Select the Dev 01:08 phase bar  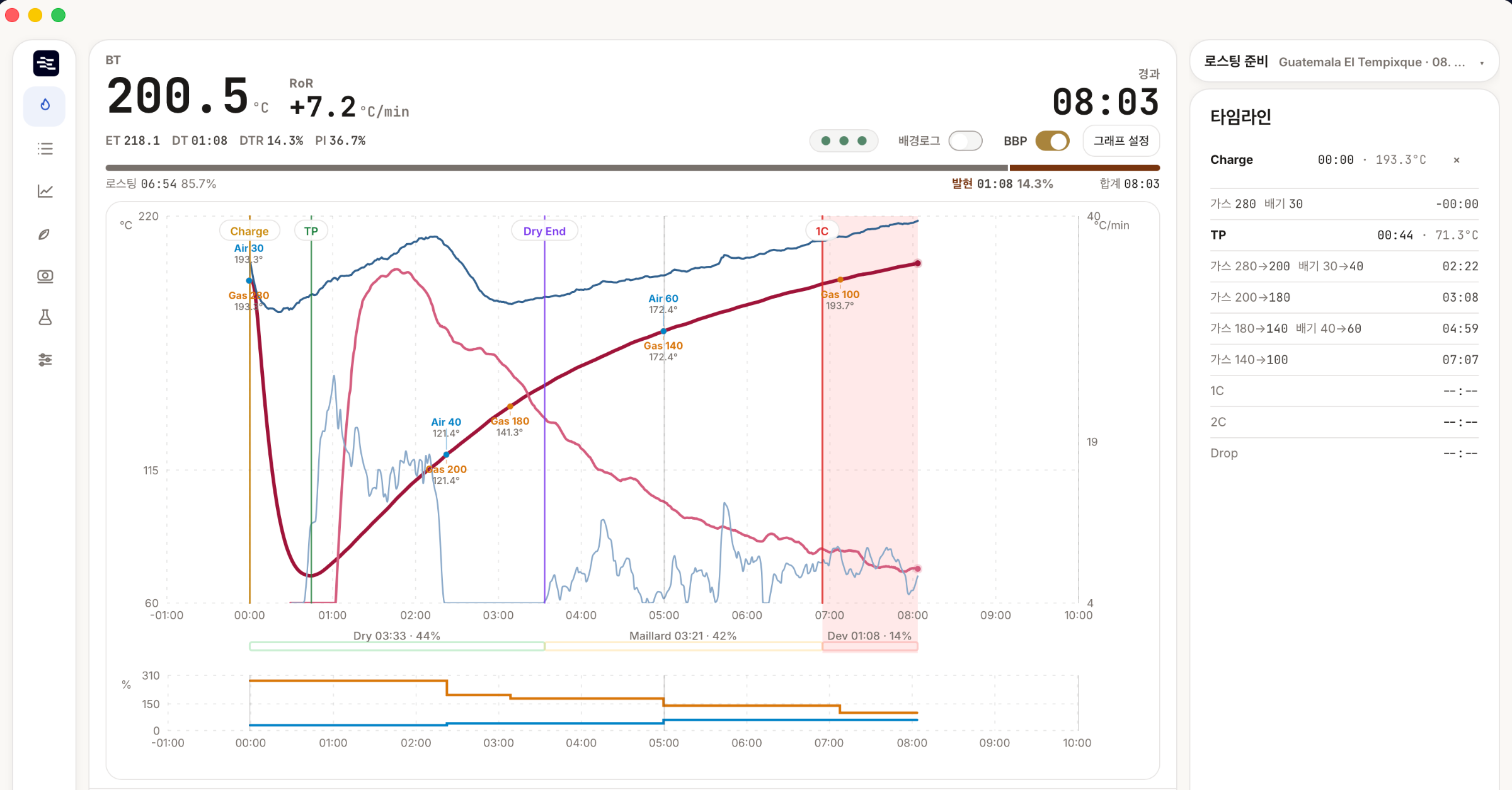870,646
